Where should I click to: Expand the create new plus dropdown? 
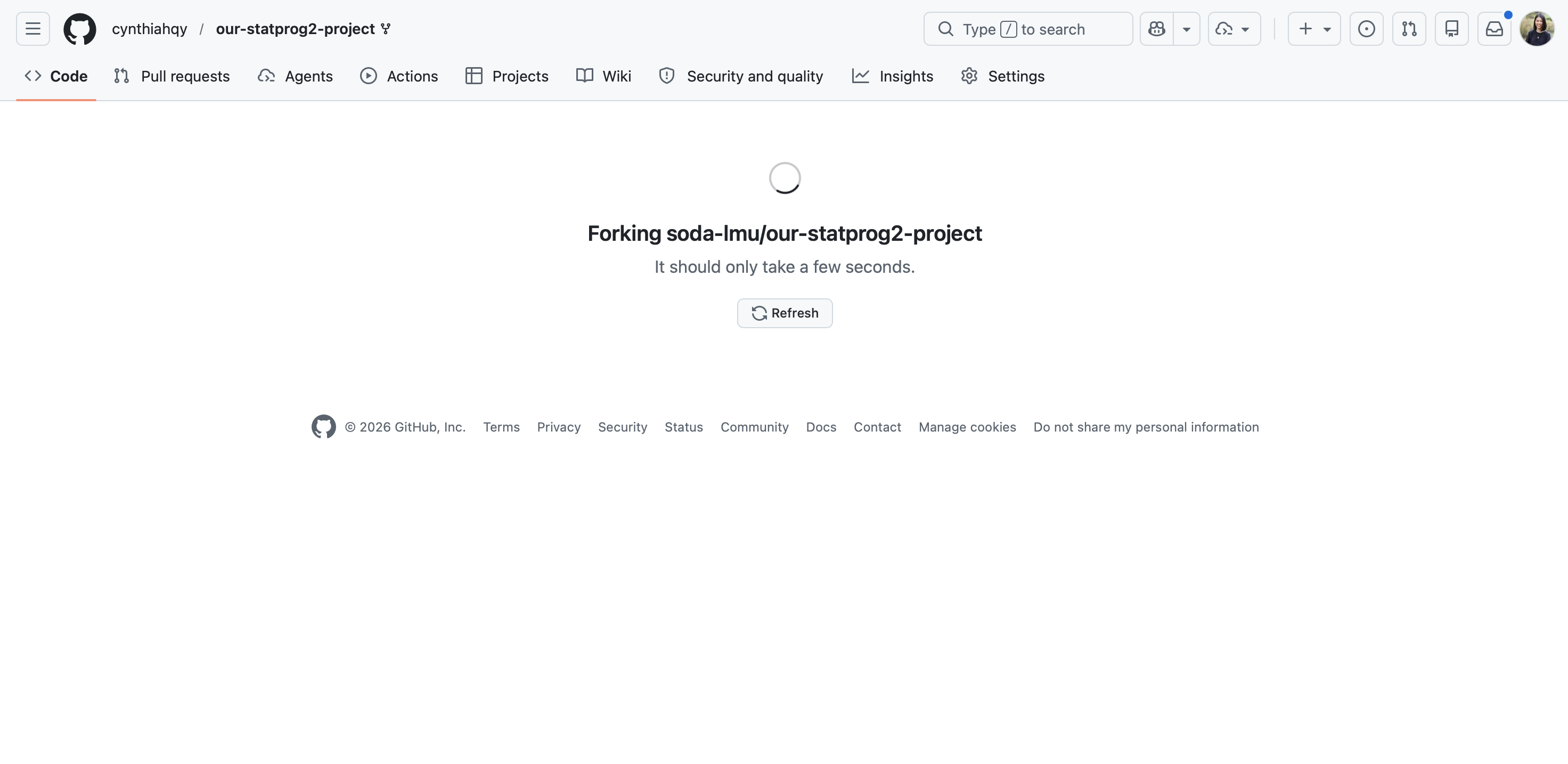[1313, 29]
